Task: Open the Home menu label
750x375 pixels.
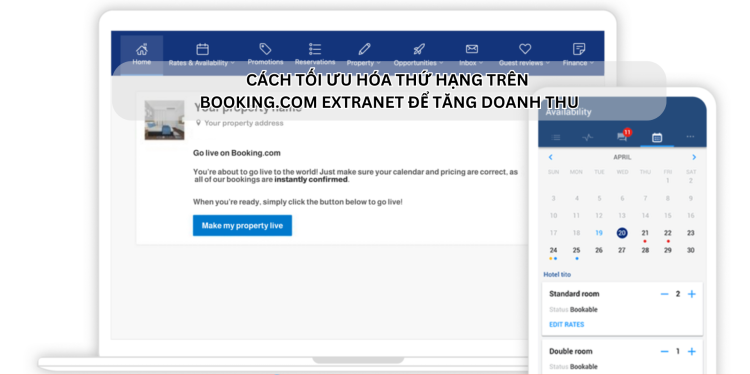Action: pyautogui.click(x=142, y=62)
